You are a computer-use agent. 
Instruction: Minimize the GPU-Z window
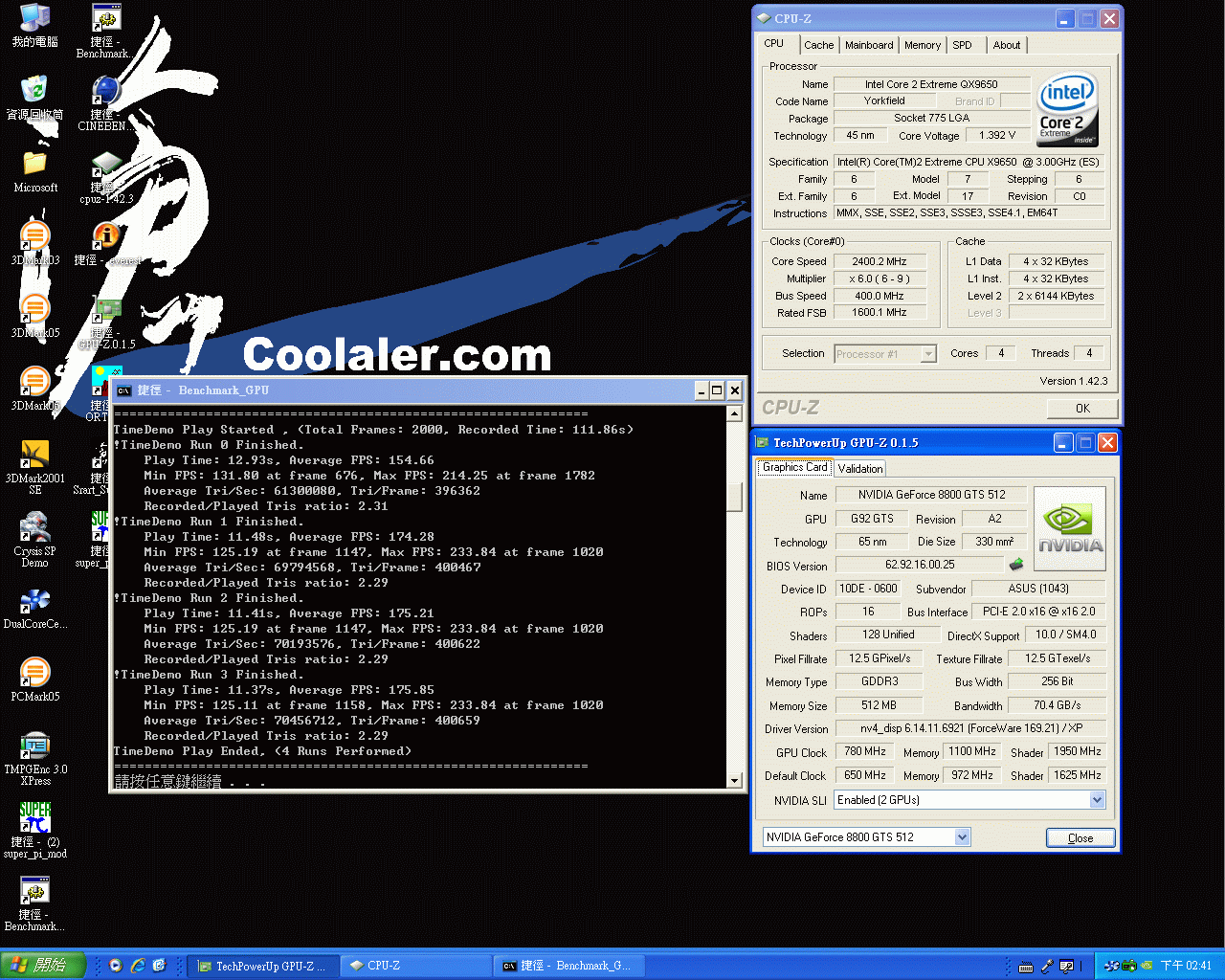[1063, 442]
